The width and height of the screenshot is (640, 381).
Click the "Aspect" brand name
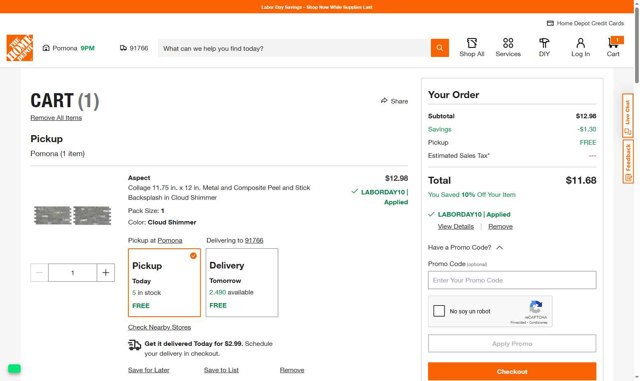coord(139,178)
